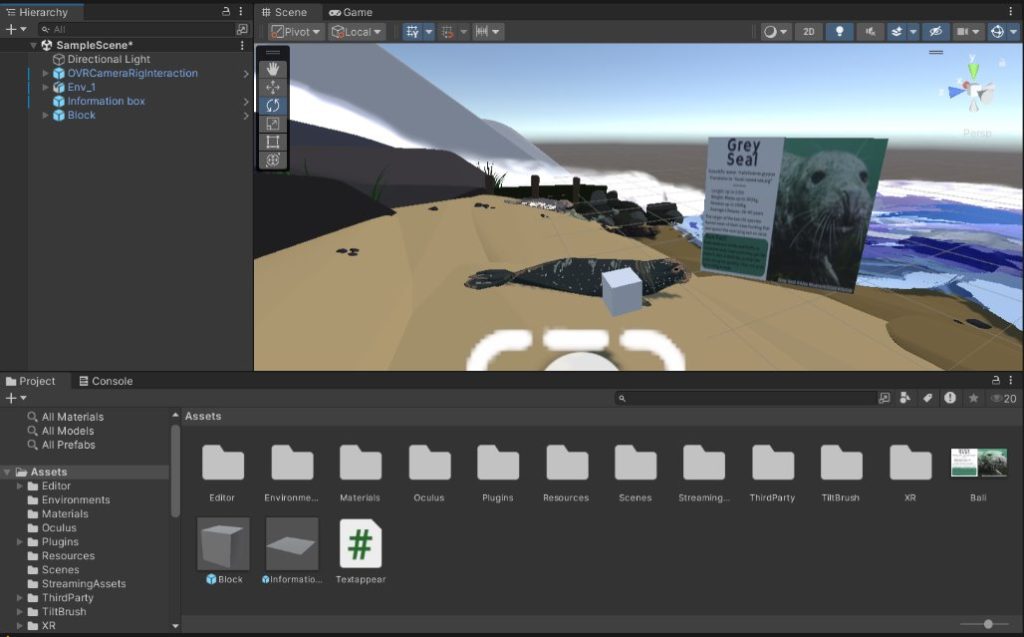The width and height of the screenshot is (1024, 637).
Task: Toggle scene lighting on or off
Action: pyautogui.click(x=839, y=32)
